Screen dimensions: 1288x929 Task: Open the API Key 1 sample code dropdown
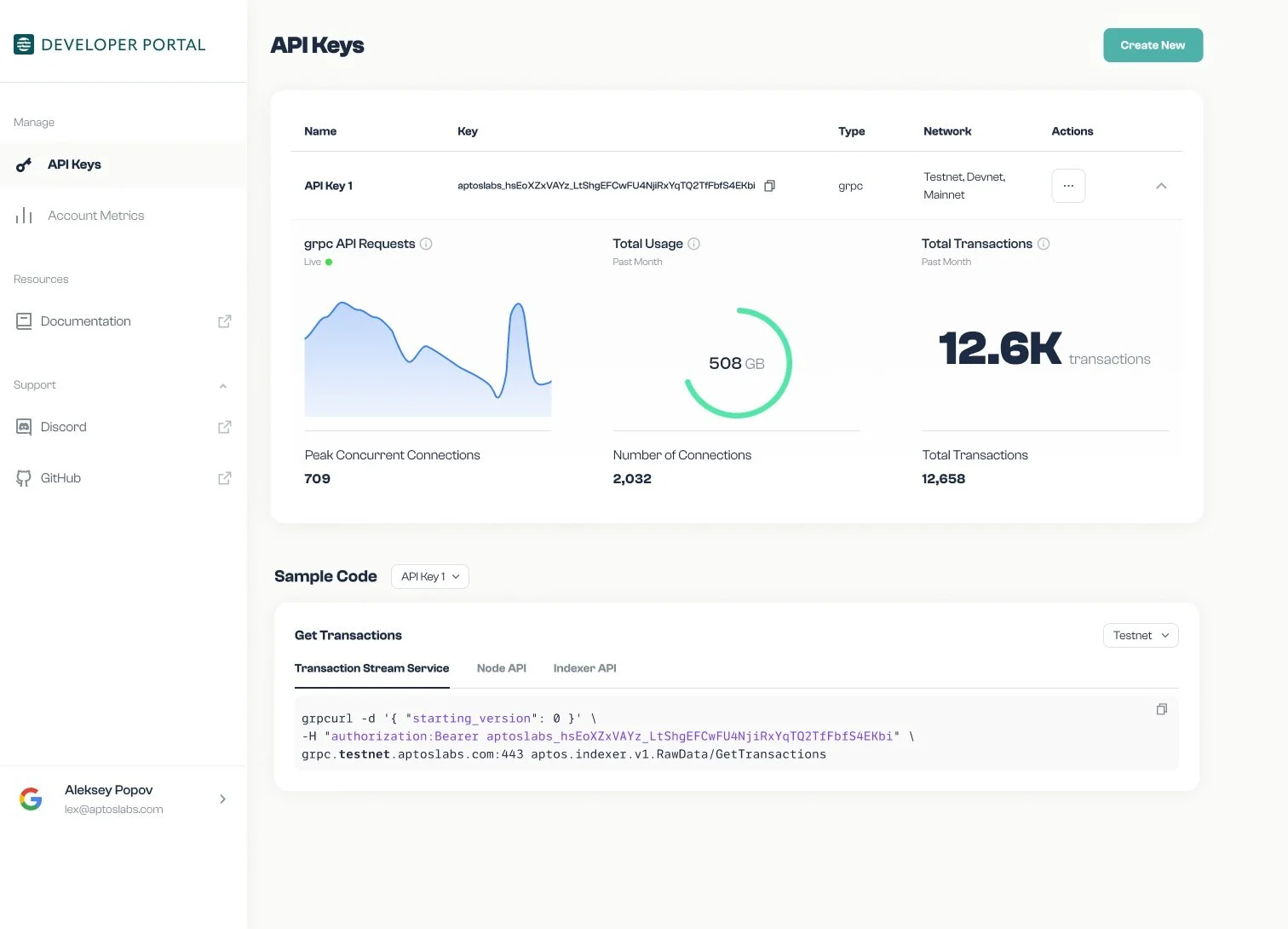(430, 577)
